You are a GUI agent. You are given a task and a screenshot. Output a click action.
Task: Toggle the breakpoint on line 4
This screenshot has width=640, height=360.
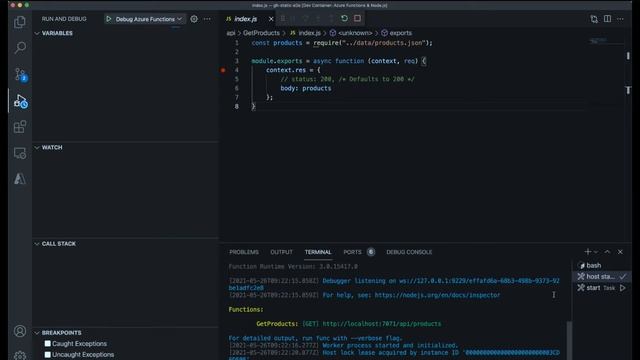click(x=223, y=70)
